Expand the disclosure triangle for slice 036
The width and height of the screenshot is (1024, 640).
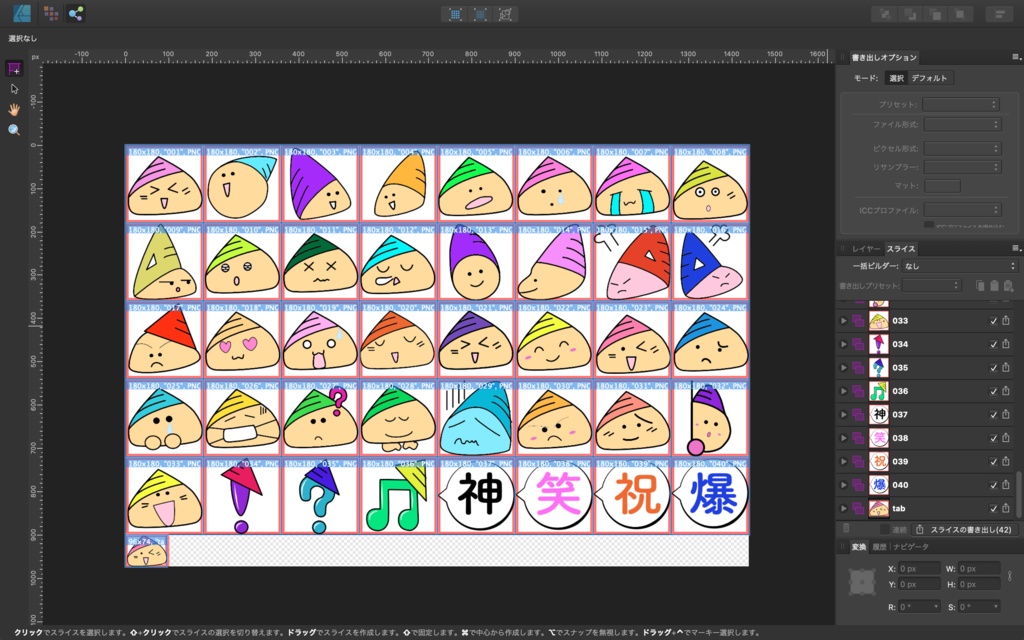click(x=843, y=392)
